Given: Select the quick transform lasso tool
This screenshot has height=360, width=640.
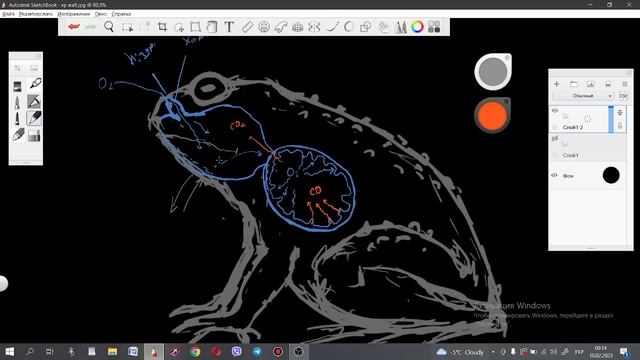Looking at the screenshot, I should pos(179,27).
